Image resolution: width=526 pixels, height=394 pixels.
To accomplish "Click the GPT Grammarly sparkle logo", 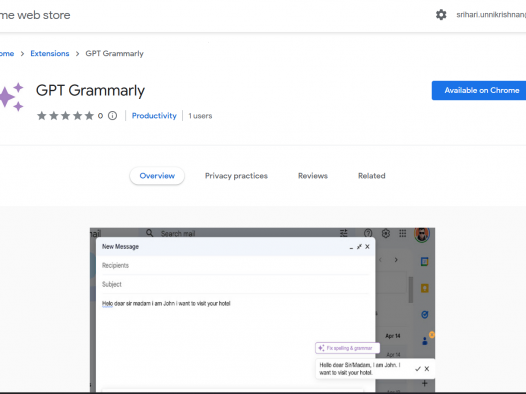I will coord(11,97).
